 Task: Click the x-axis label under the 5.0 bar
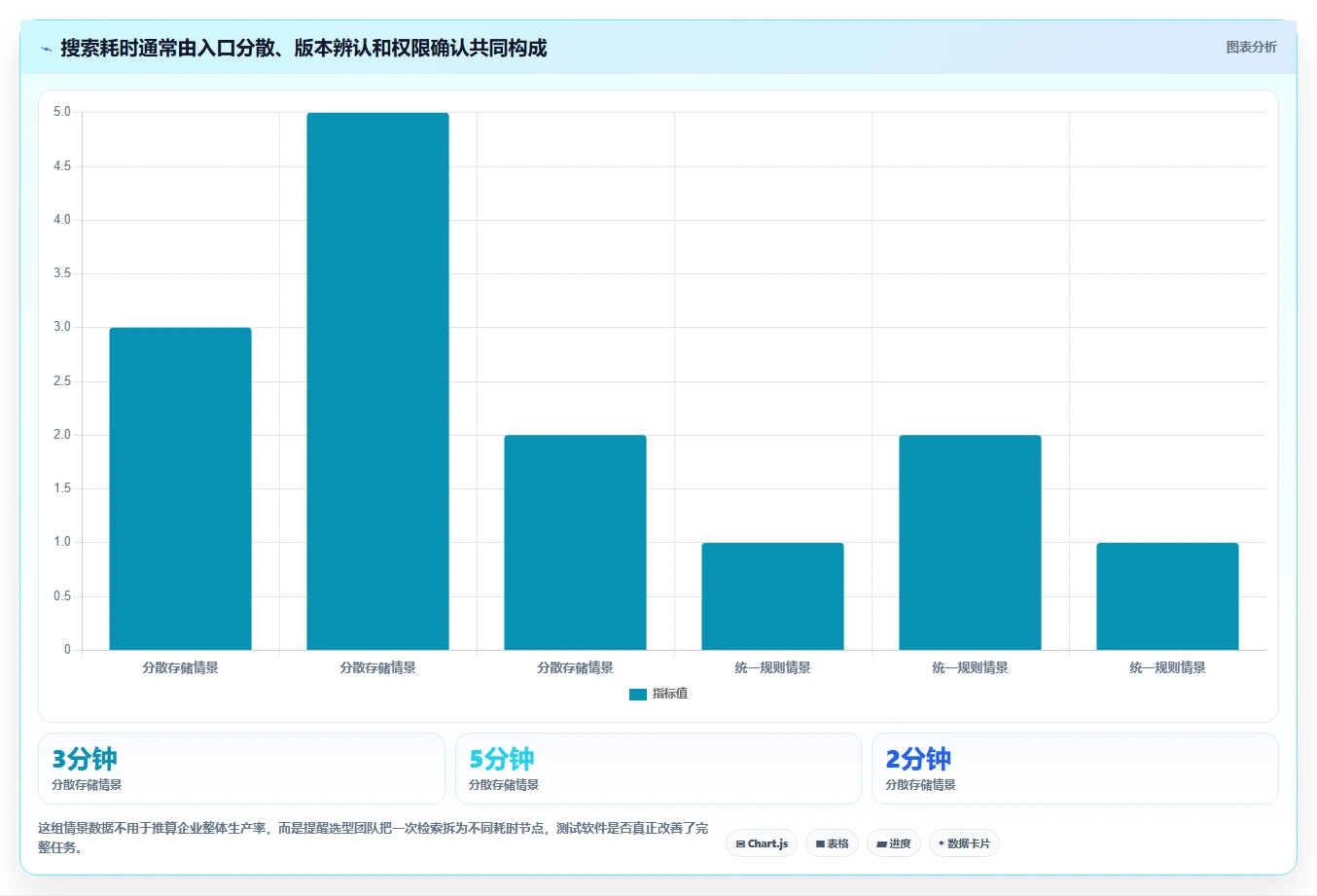(377, 667)
